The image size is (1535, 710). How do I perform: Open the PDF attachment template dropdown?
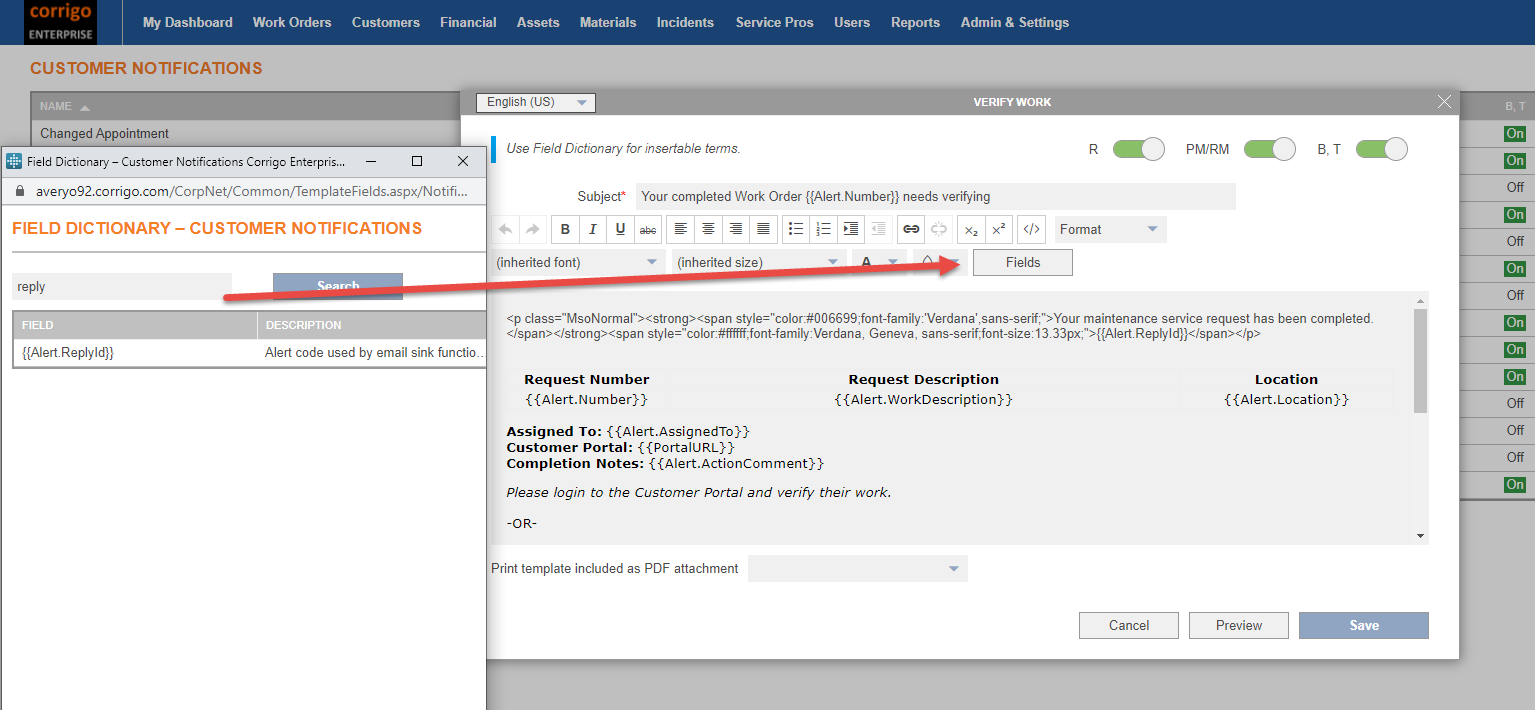tap(857, 568)
